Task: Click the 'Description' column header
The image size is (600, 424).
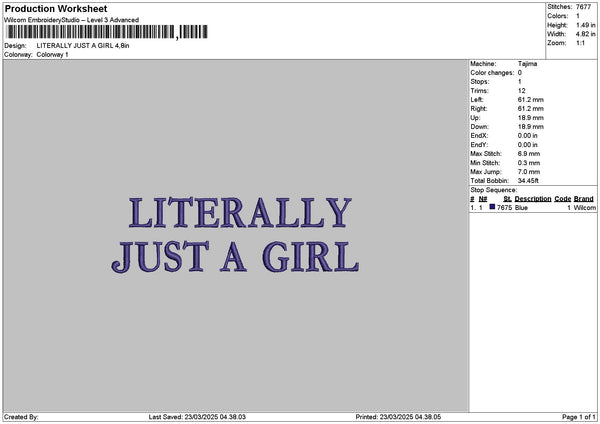Action: [532, 198]
